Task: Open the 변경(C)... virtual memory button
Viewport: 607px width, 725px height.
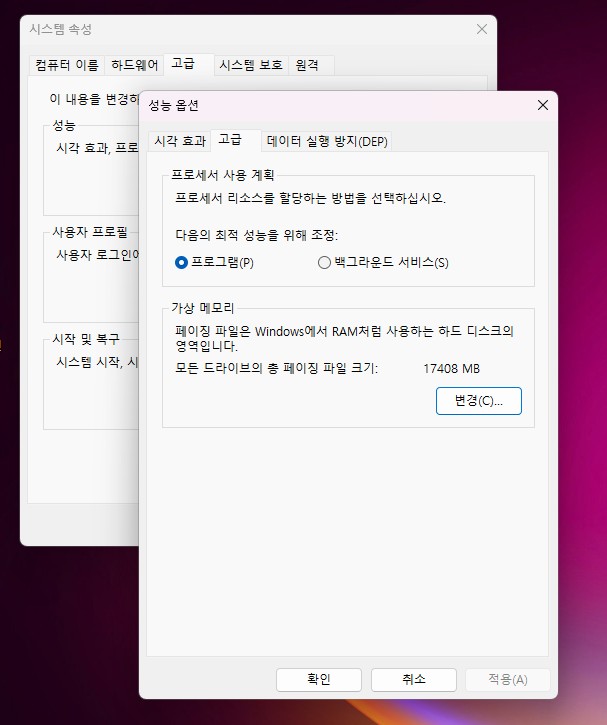Action: pos(478,401)
